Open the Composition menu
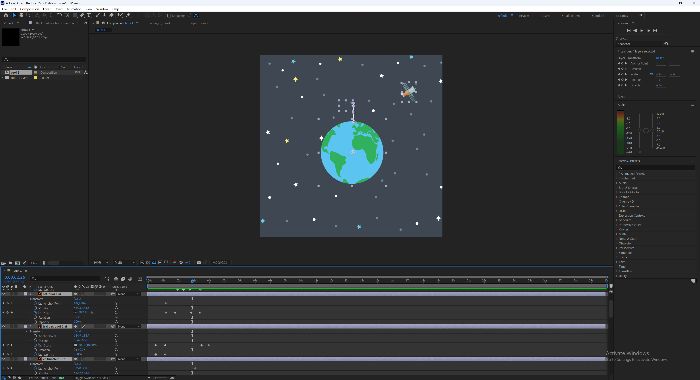 (29, 9)
